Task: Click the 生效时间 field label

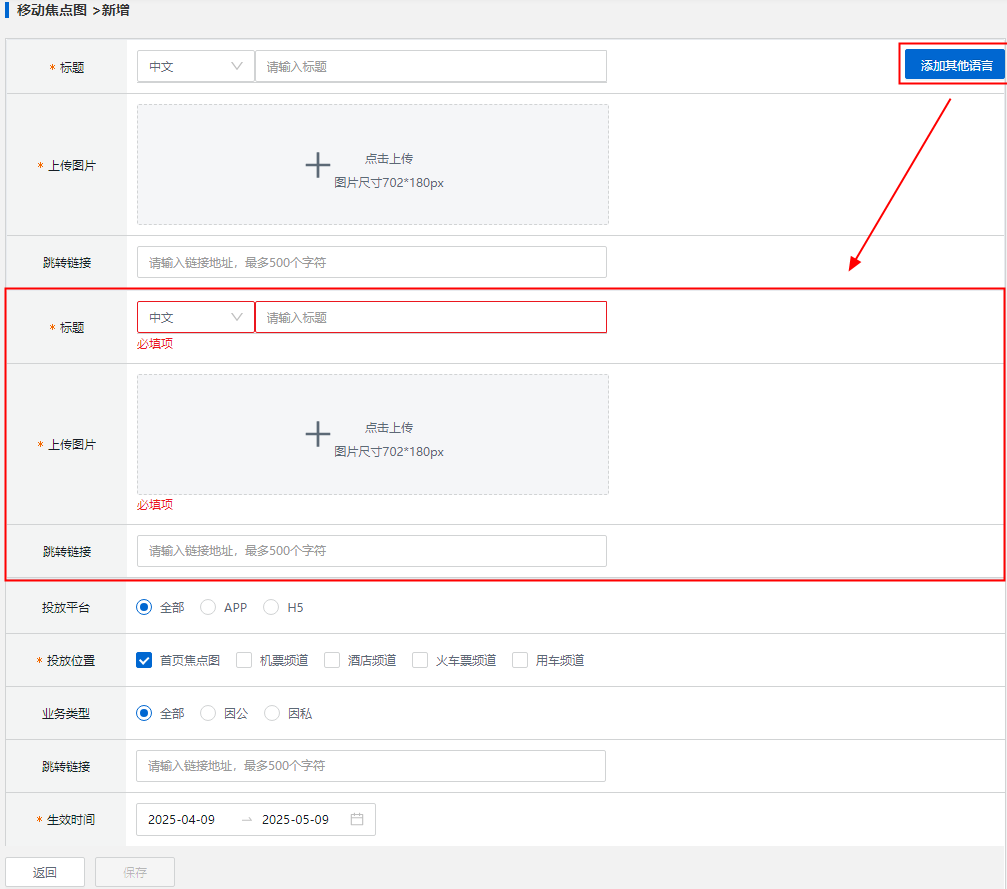Action: (71, 820)
